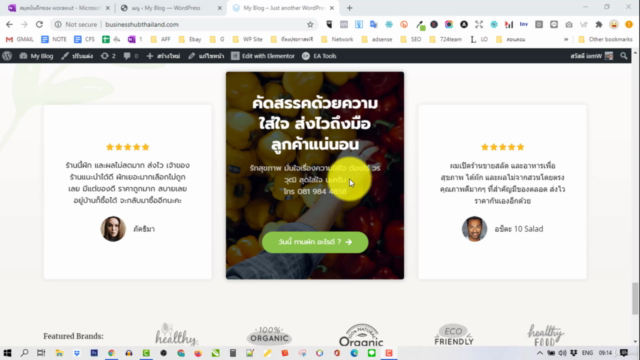640x360 pixels.
Task: Open the Windows Start menu
Action: tap(7, 353)
